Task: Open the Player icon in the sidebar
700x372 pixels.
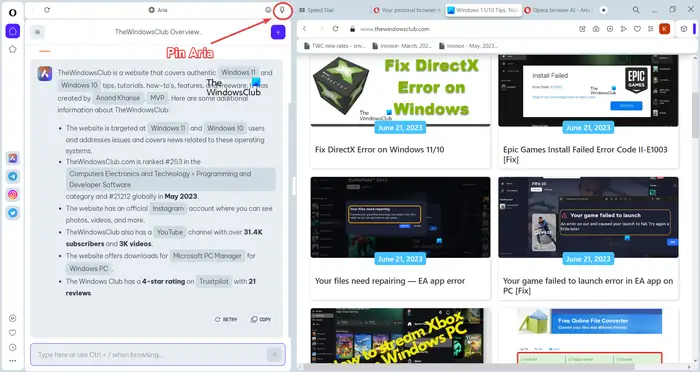Action: (12, 318)
